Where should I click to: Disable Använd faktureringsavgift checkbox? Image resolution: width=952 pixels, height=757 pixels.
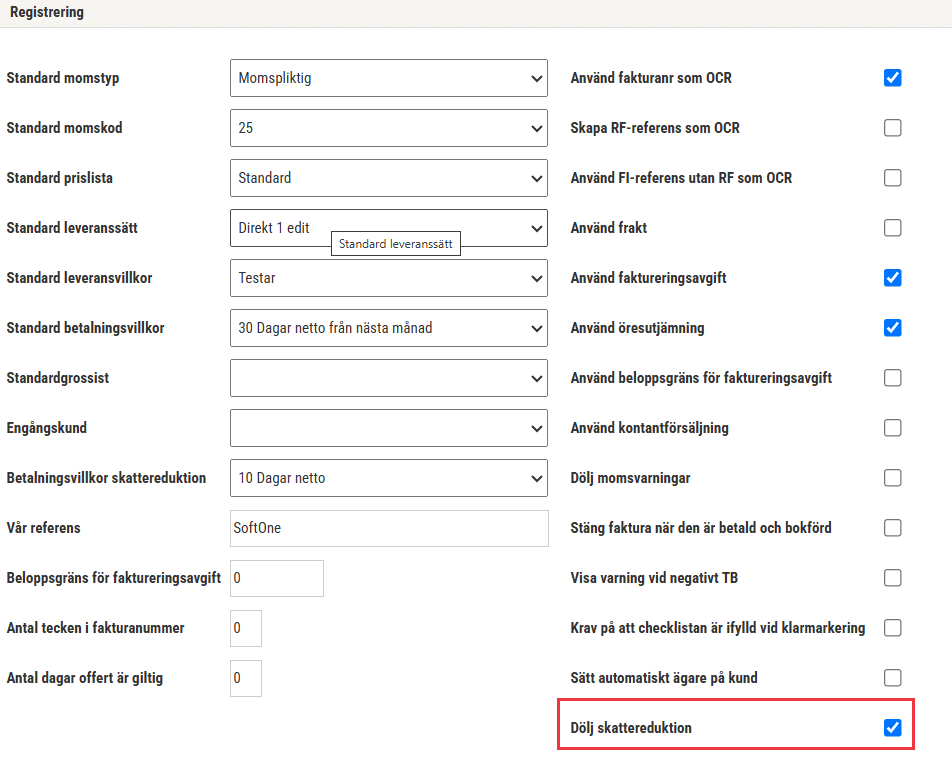[x=892, y=278]
